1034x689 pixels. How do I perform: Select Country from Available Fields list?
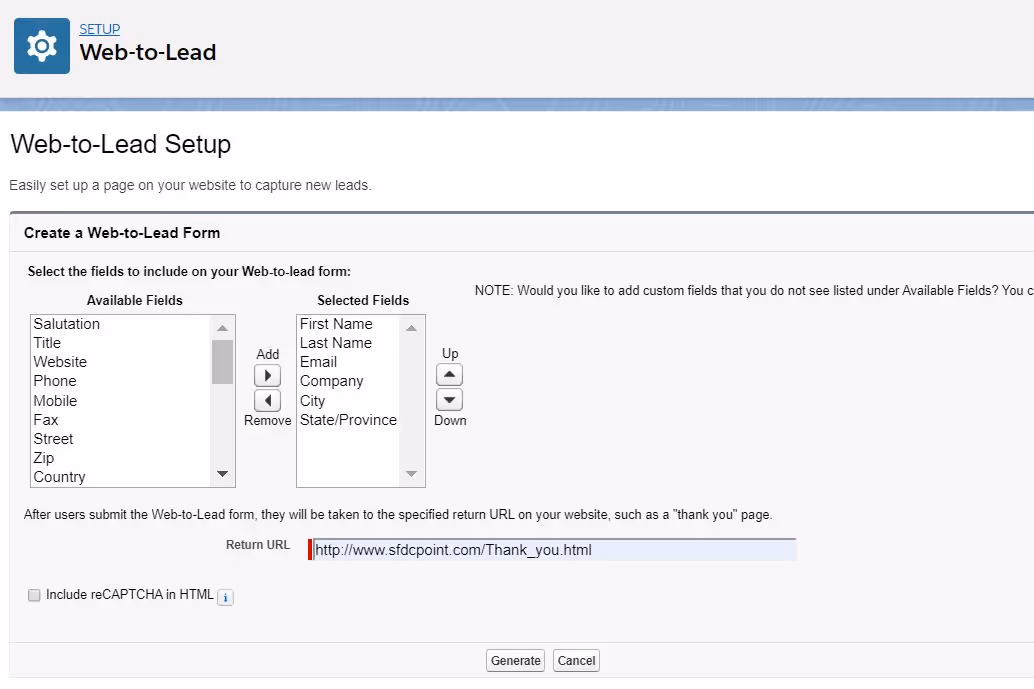[x=59, y=476]
